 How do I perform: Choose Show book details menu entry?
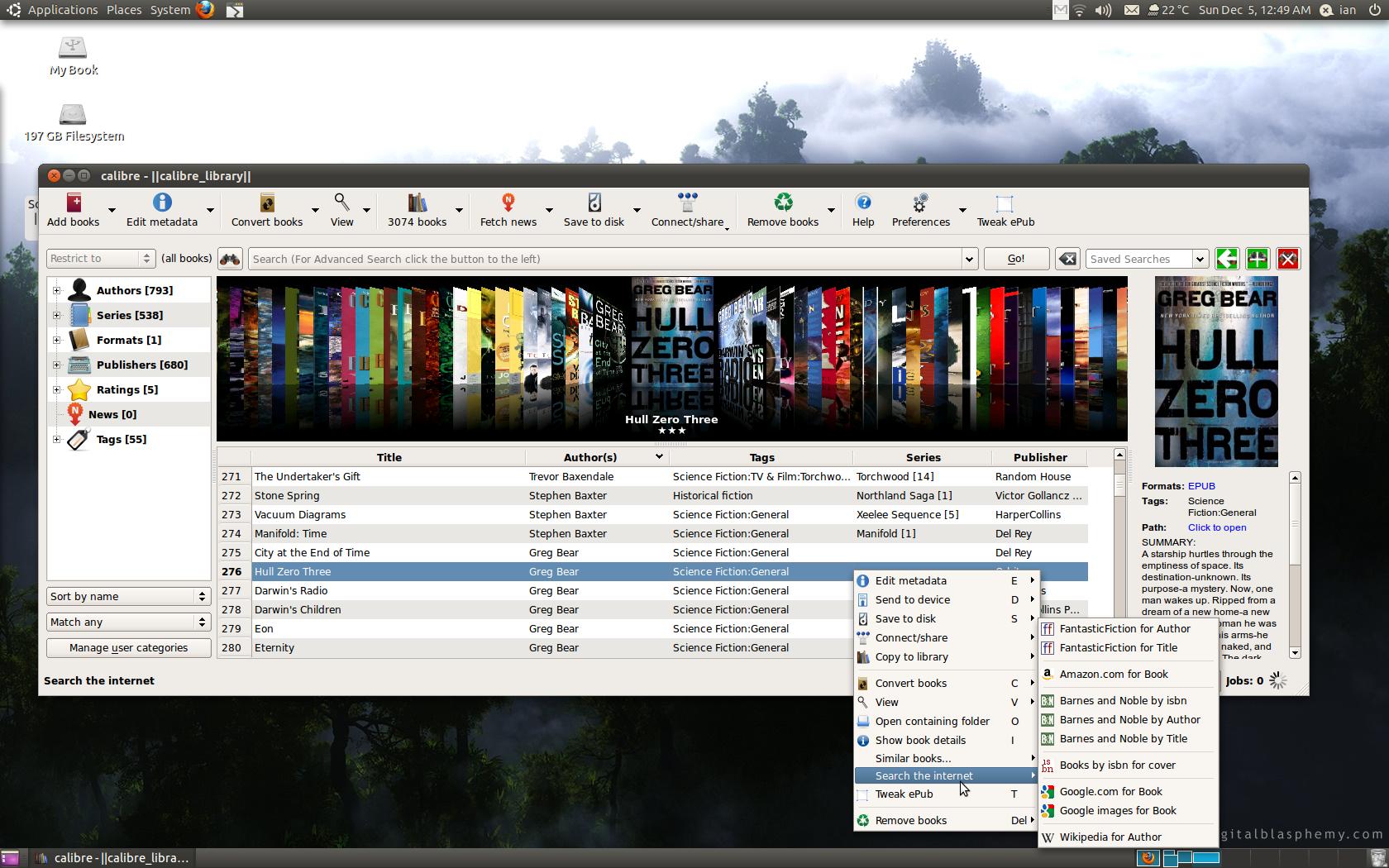946,740
